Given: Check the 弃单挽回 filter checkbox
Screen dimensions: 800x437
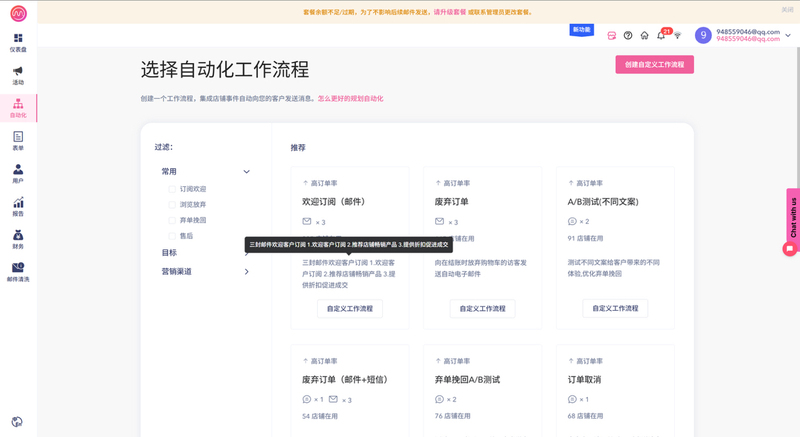Looking at the screenshot, I should [x=172, y=220].
